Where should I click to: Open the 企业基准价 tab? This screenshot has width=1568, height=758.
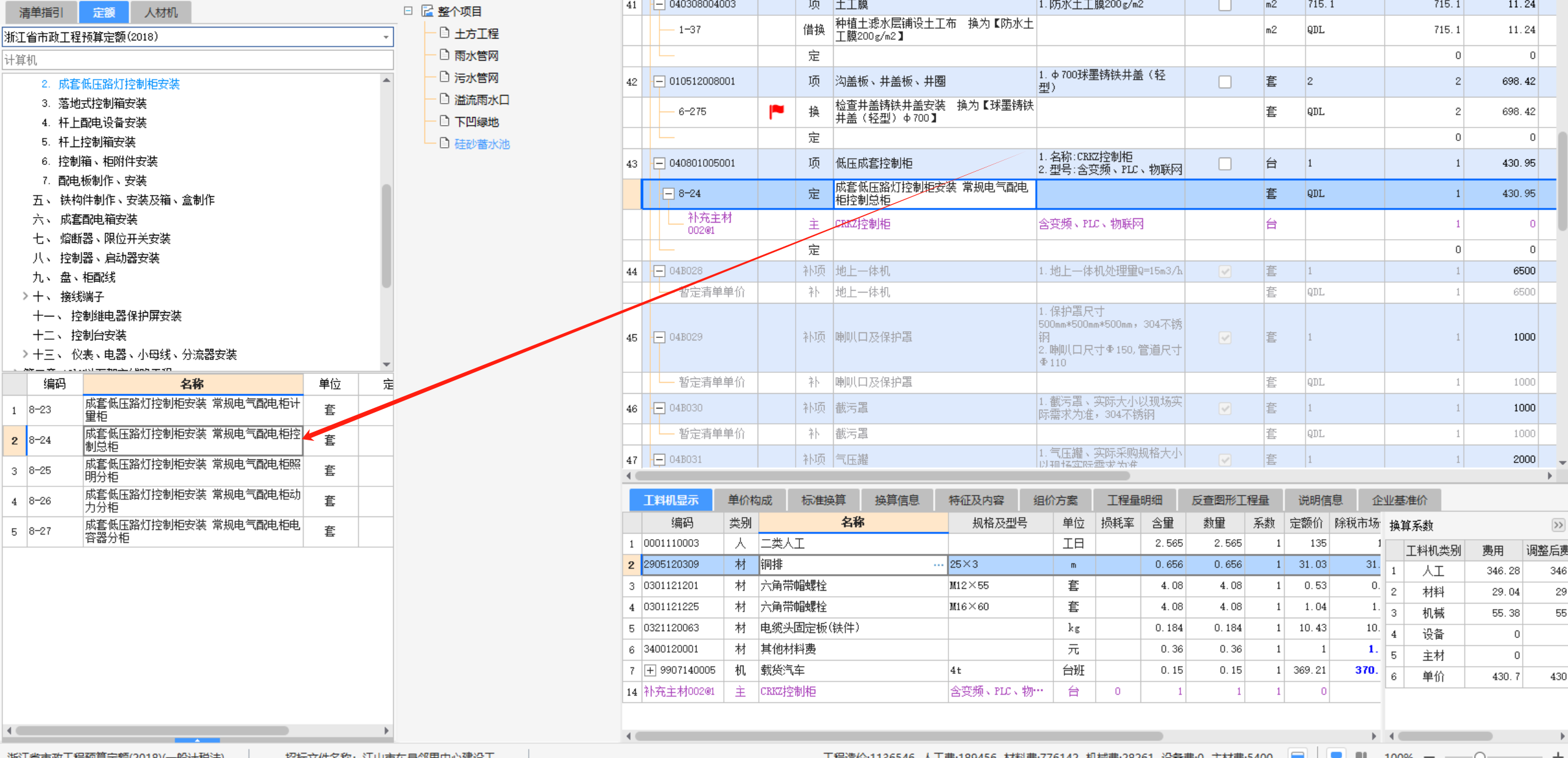(1399, 500)
